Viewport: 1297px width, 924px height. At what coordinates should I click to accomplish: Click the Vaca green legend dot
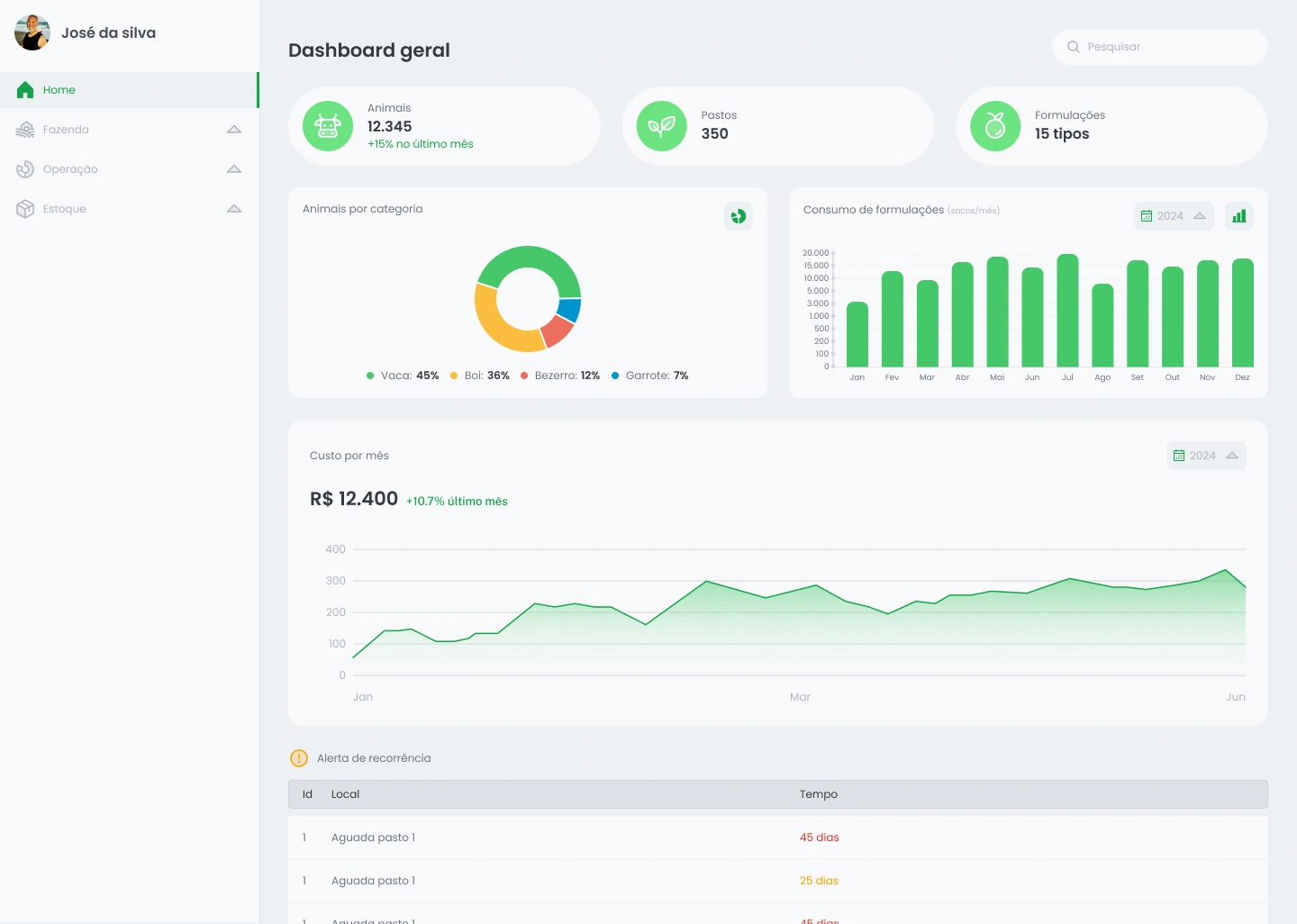pos(370,376)
